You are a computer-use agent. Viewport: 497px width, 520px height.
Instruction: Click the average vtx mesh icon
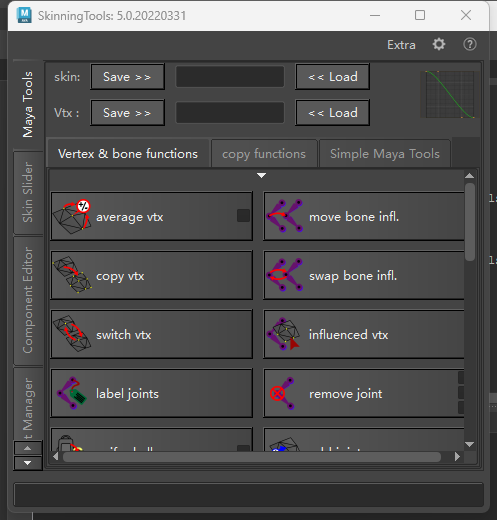coord(72,216)
